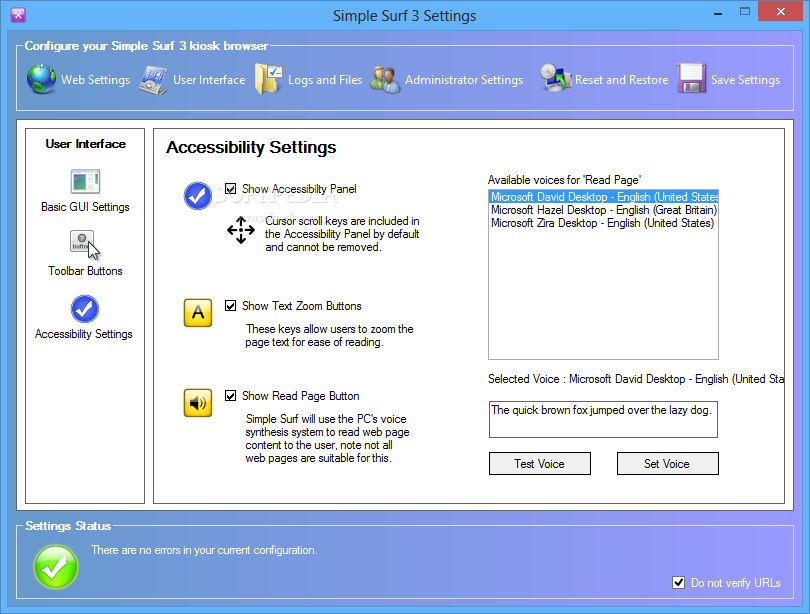Click the quick brown fox test text field
Screen dimensions: 810x614
coord(603,419)
